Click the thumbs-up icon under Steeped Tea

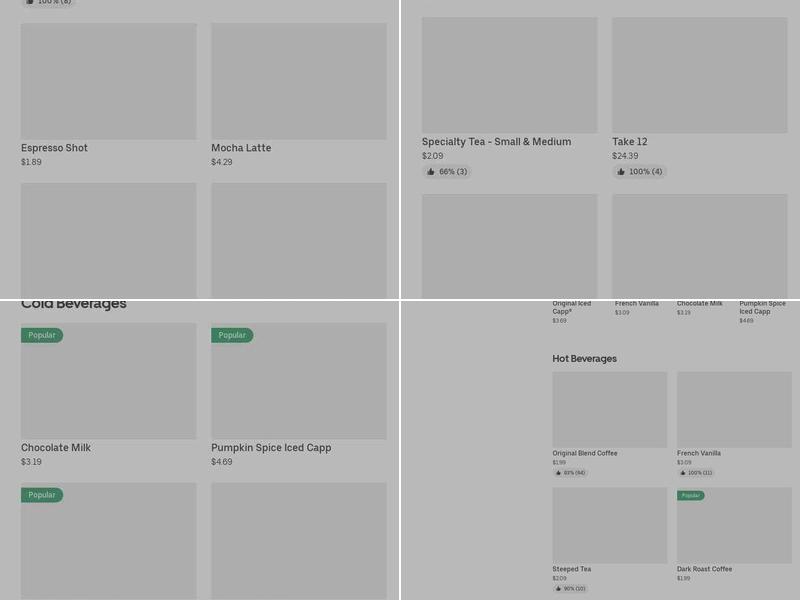click(558, 589)
